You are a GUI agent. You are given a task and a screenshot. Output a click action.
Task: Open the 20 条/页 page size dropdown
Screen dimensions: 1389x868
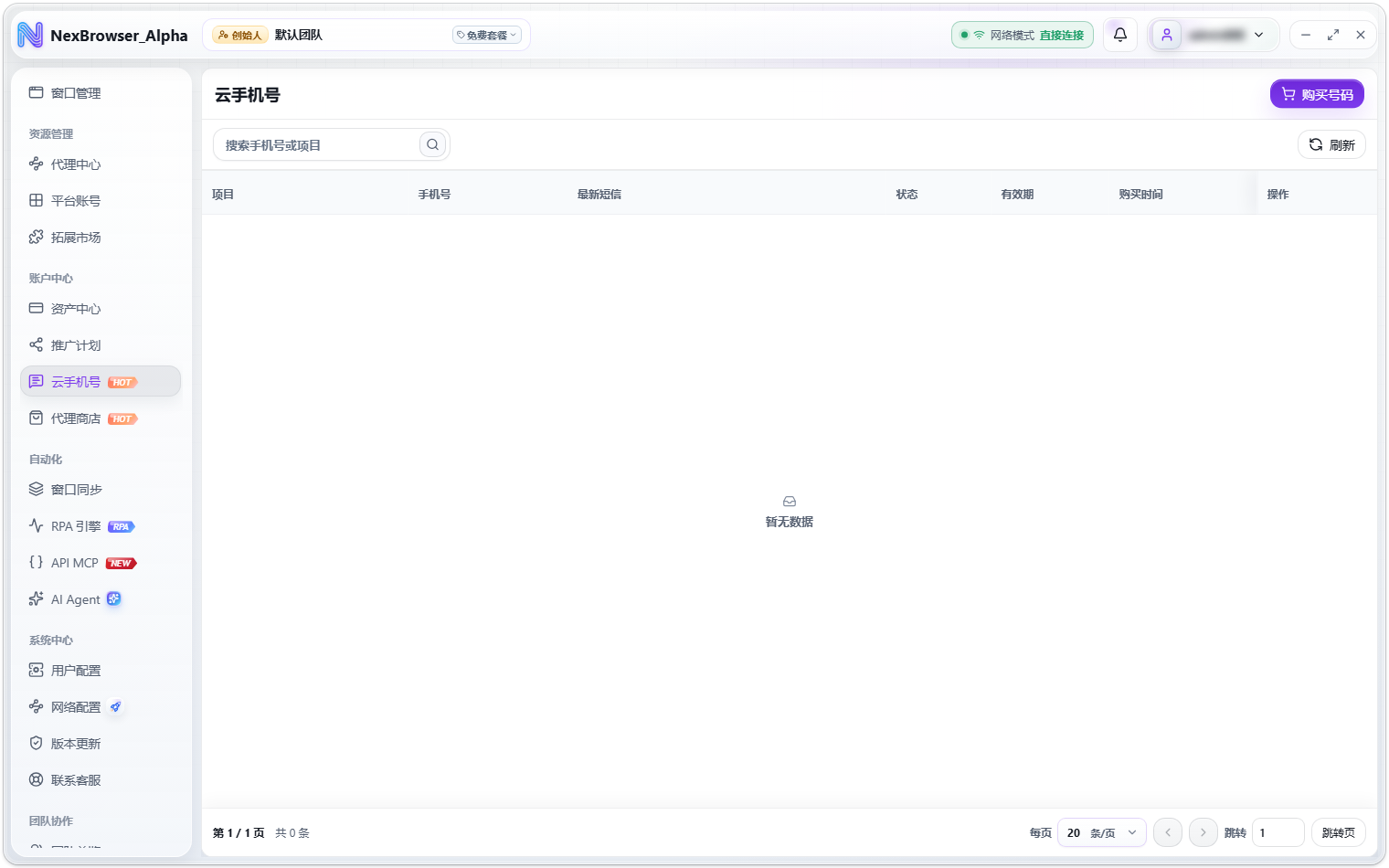(1102, 832)
